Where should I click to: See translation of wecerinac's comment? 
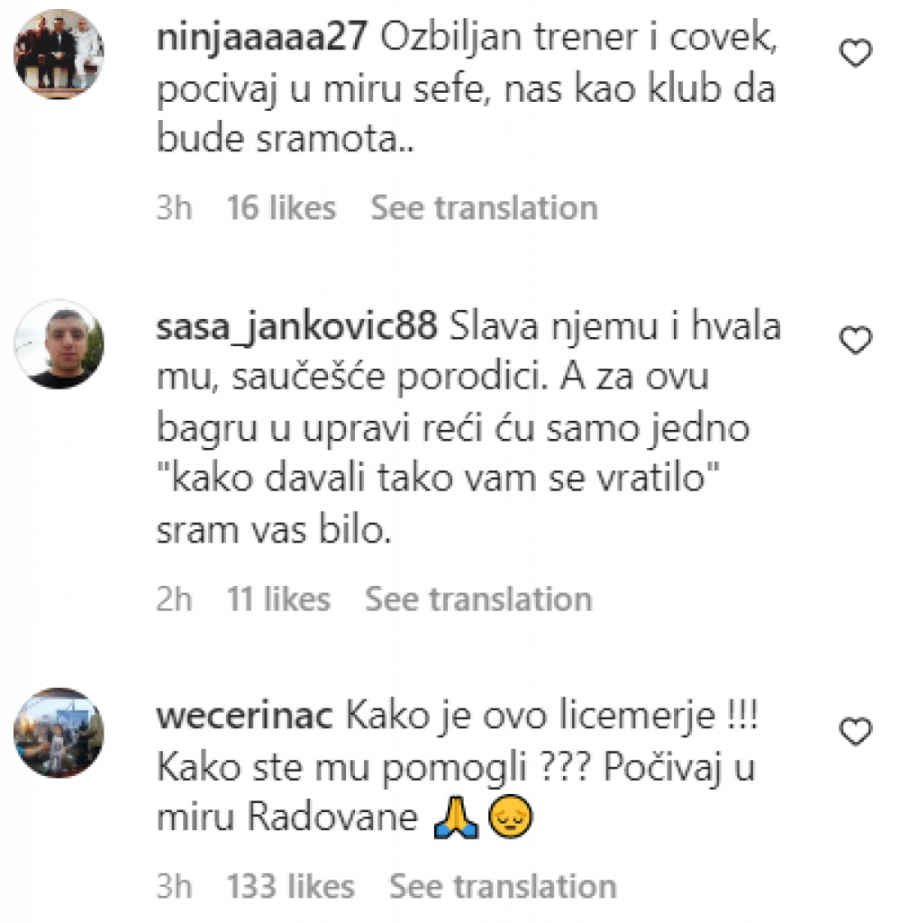point(503,886)
